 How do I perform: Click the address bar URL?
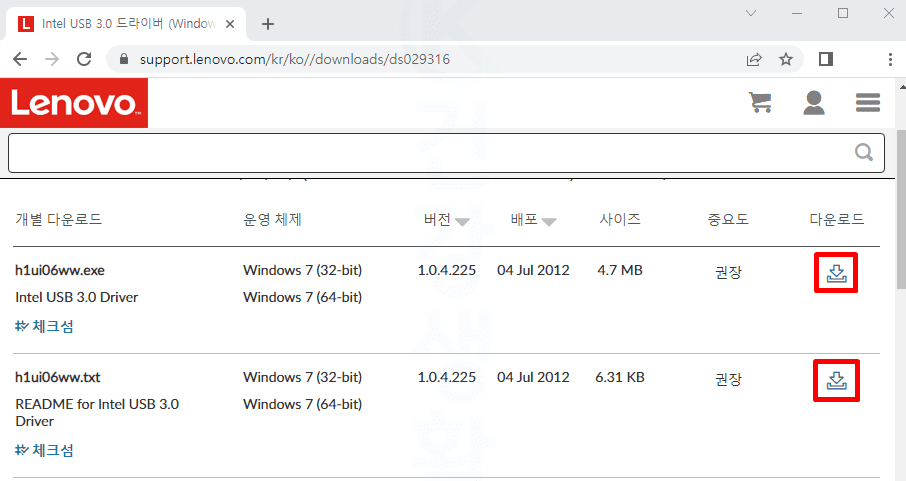(295, 59)
